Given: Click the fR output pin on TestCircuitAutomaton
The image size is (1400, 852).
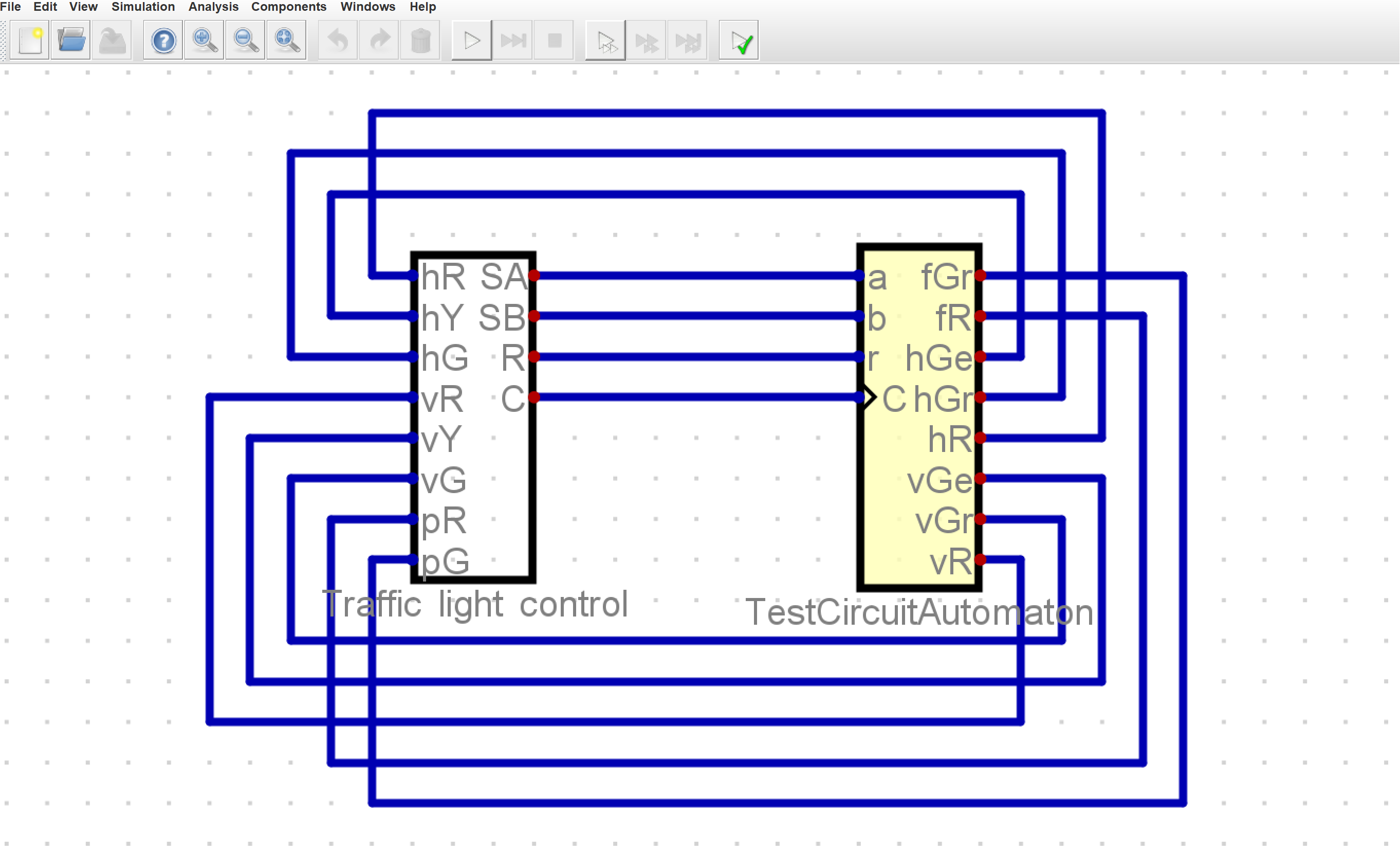Looking at the screenshot, I should [x=980, y=317].
